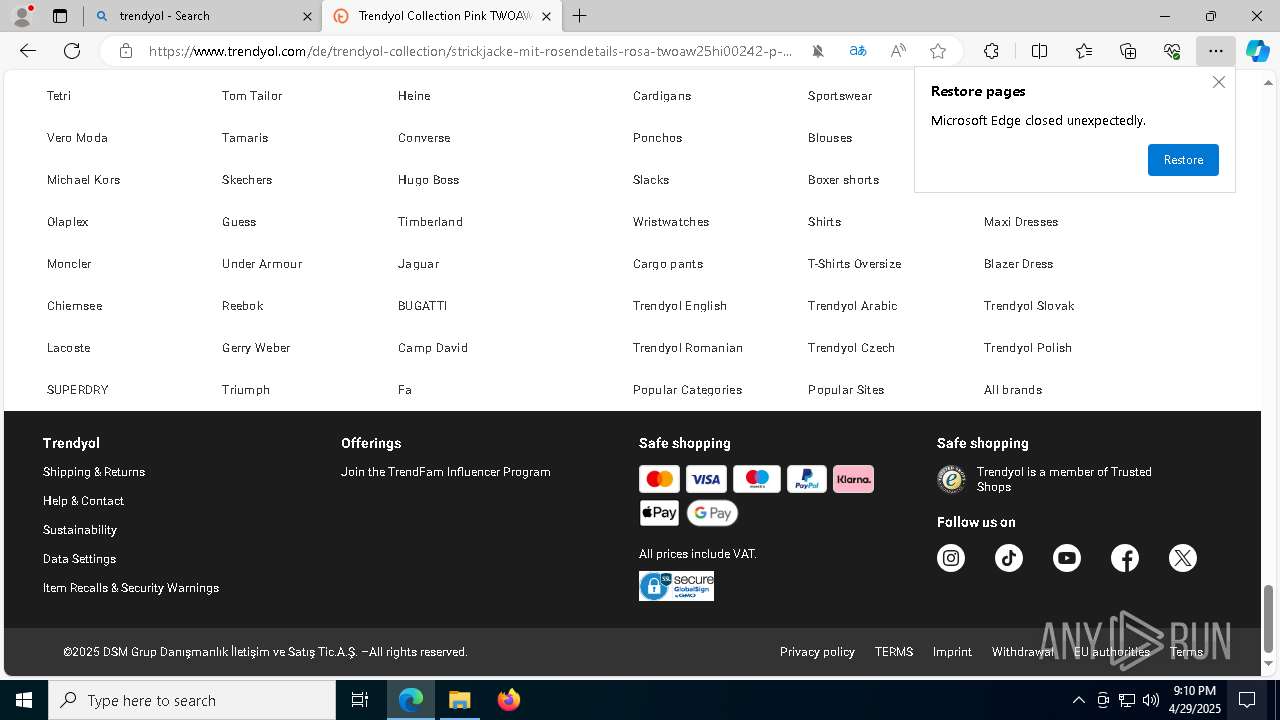Viewport: 1280px width, 720px height.
Task: Open Michael Kors brand link
Action: (x=83, y=180)
